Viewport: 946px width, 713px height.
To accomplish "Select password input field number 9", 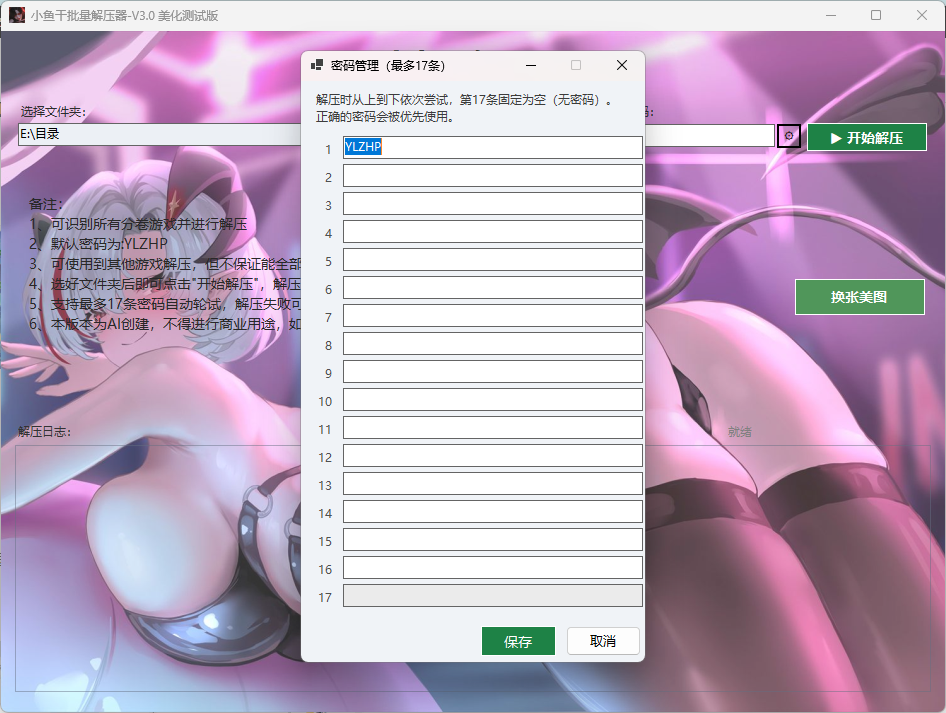I will pyautogui.click(x=493, y=372).
